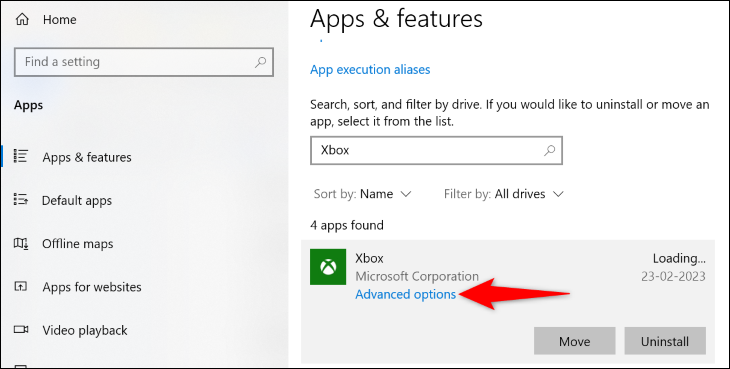Open Video playback settings
Screen dimensions: 730x369
point(85,330)
